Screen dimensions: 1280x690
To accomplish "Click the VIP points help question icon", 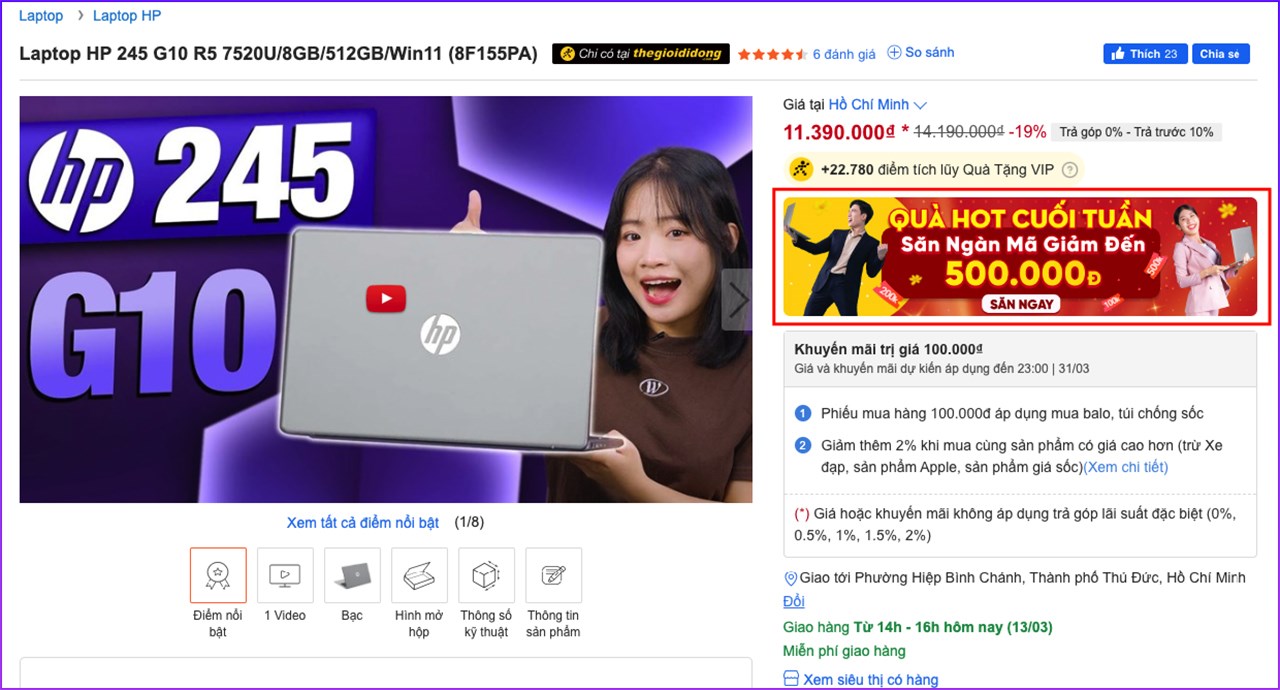I will 1070,170.
